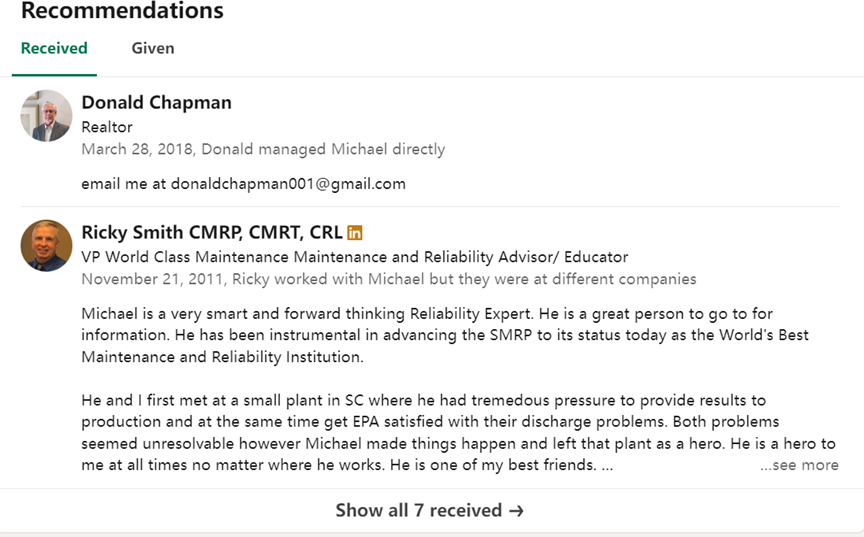
Task: Open Ricky Smith CMRP, CMRT, CRL profile link
Action: [212, 232]
